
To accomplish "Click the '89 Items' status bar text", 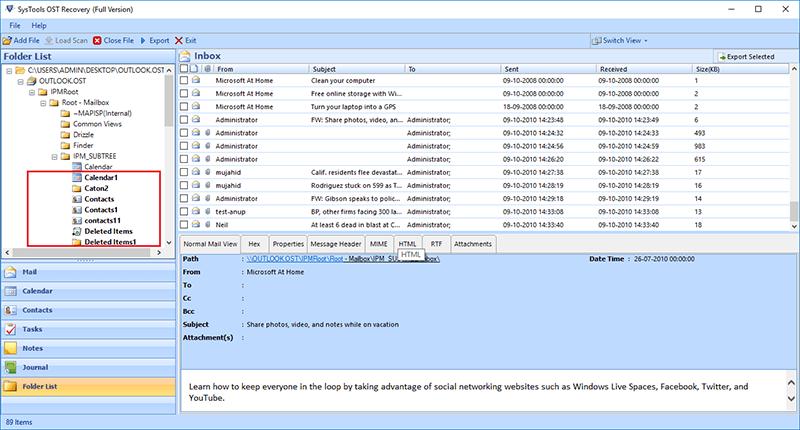I will click(x=19, y=422).
